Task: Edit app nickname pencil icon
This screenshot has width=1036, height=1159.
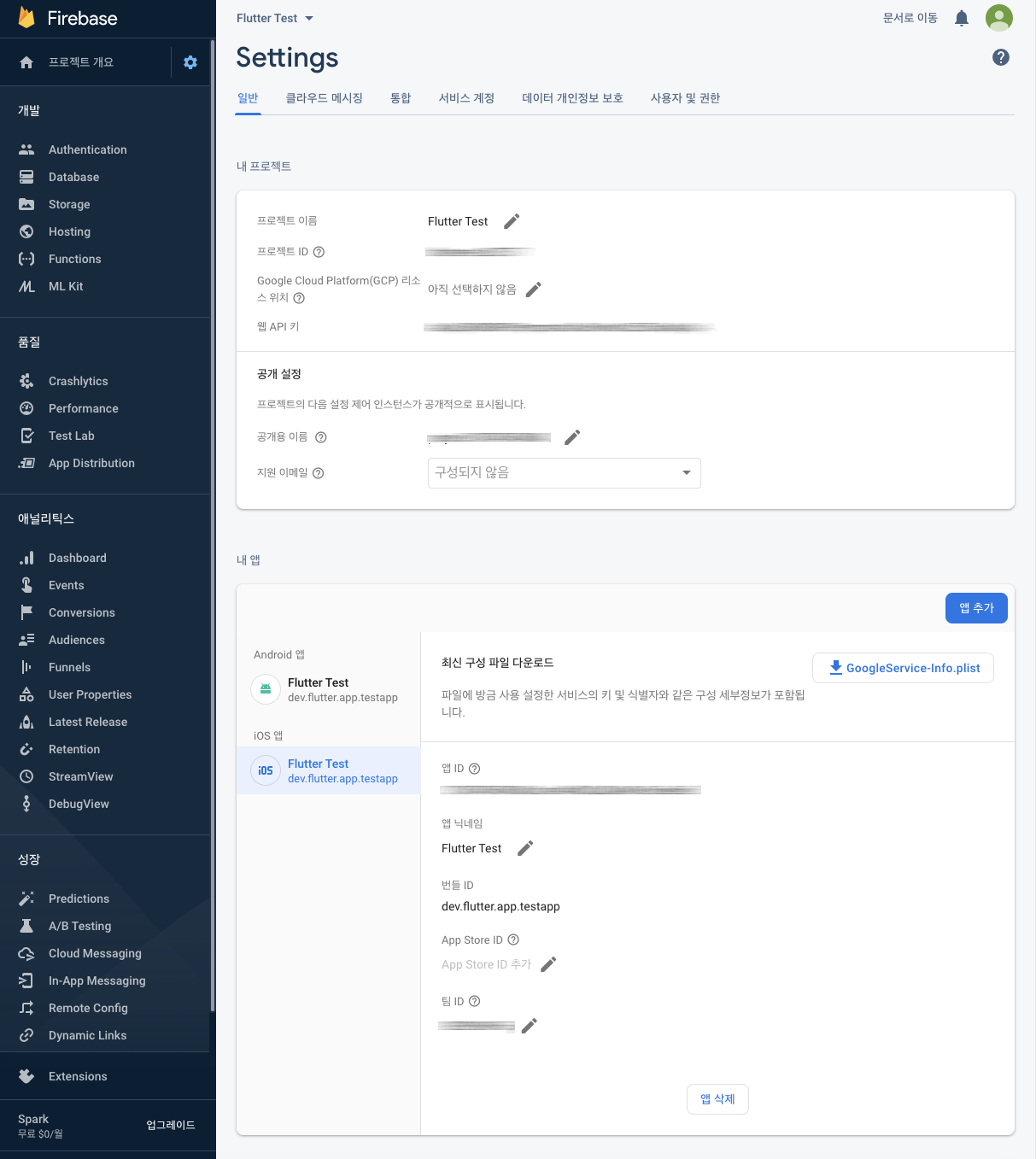Action: pos(525,848)
